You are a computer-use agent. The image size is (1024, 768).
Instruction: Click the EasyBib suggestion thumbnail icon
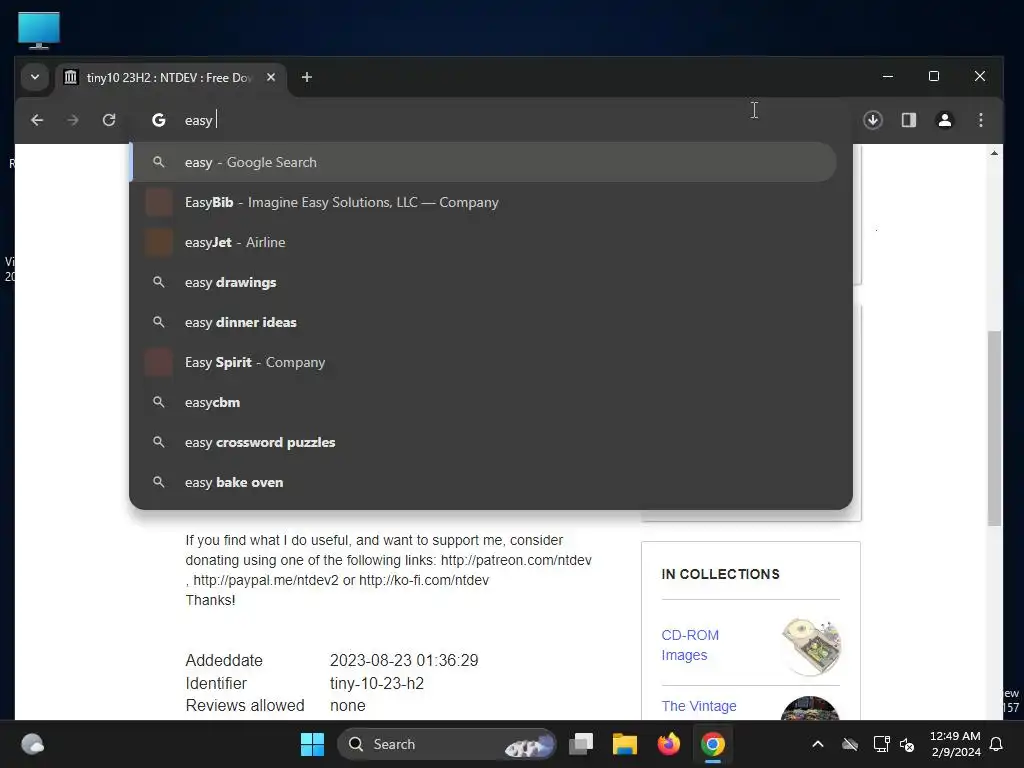[x=159, y=202]
